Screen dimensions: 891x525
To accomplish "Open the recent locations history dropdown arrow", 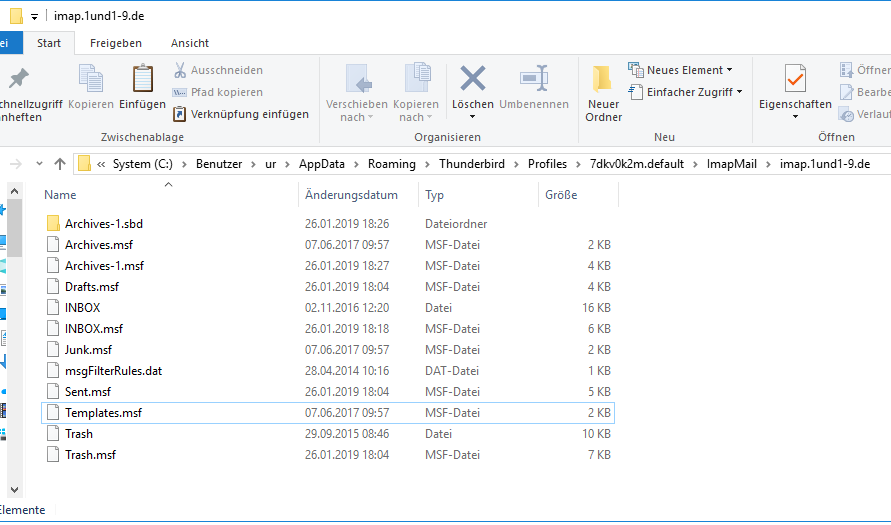I will click(39, 164).
